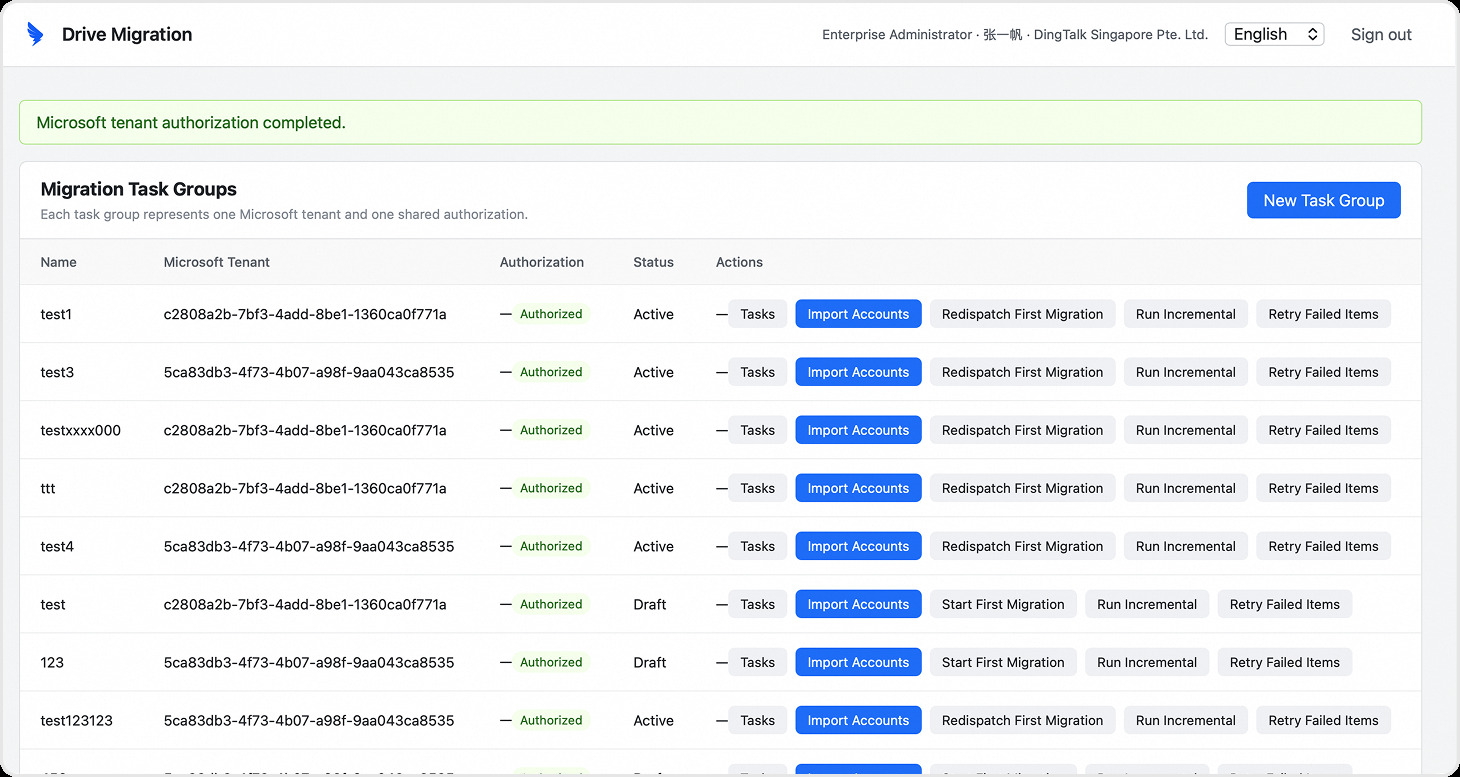The width and height of the screenshot is (1460, 777).
Task: Retry Failed Items for test123123
Action: (x=1323, y=720)
